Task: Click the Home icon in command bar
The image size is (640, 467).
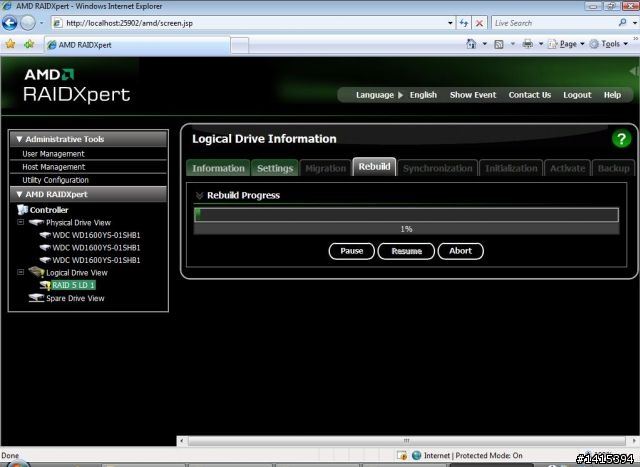Action: (x=471, y=44)
